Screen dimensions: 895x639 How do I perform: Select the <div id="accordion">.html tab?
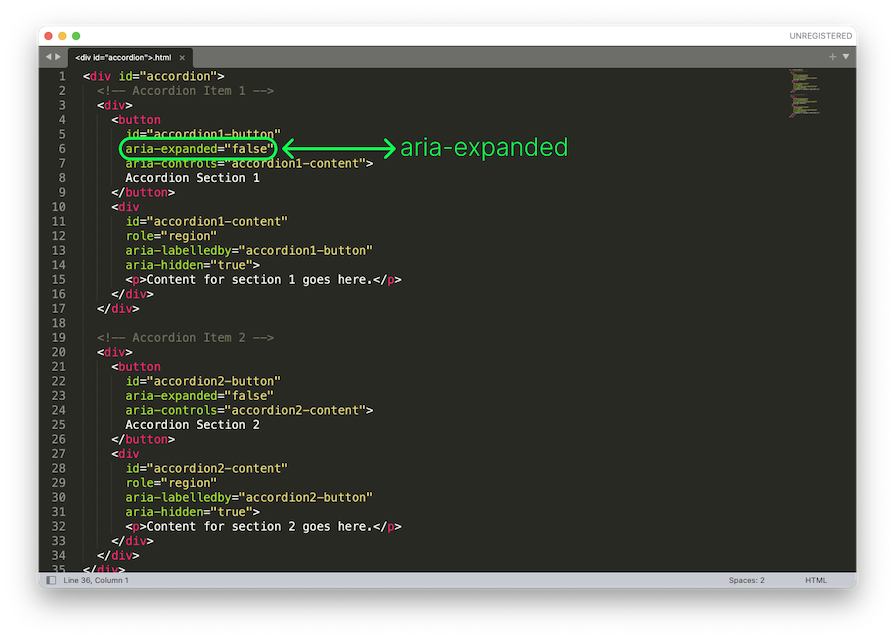tap(123, 58)
